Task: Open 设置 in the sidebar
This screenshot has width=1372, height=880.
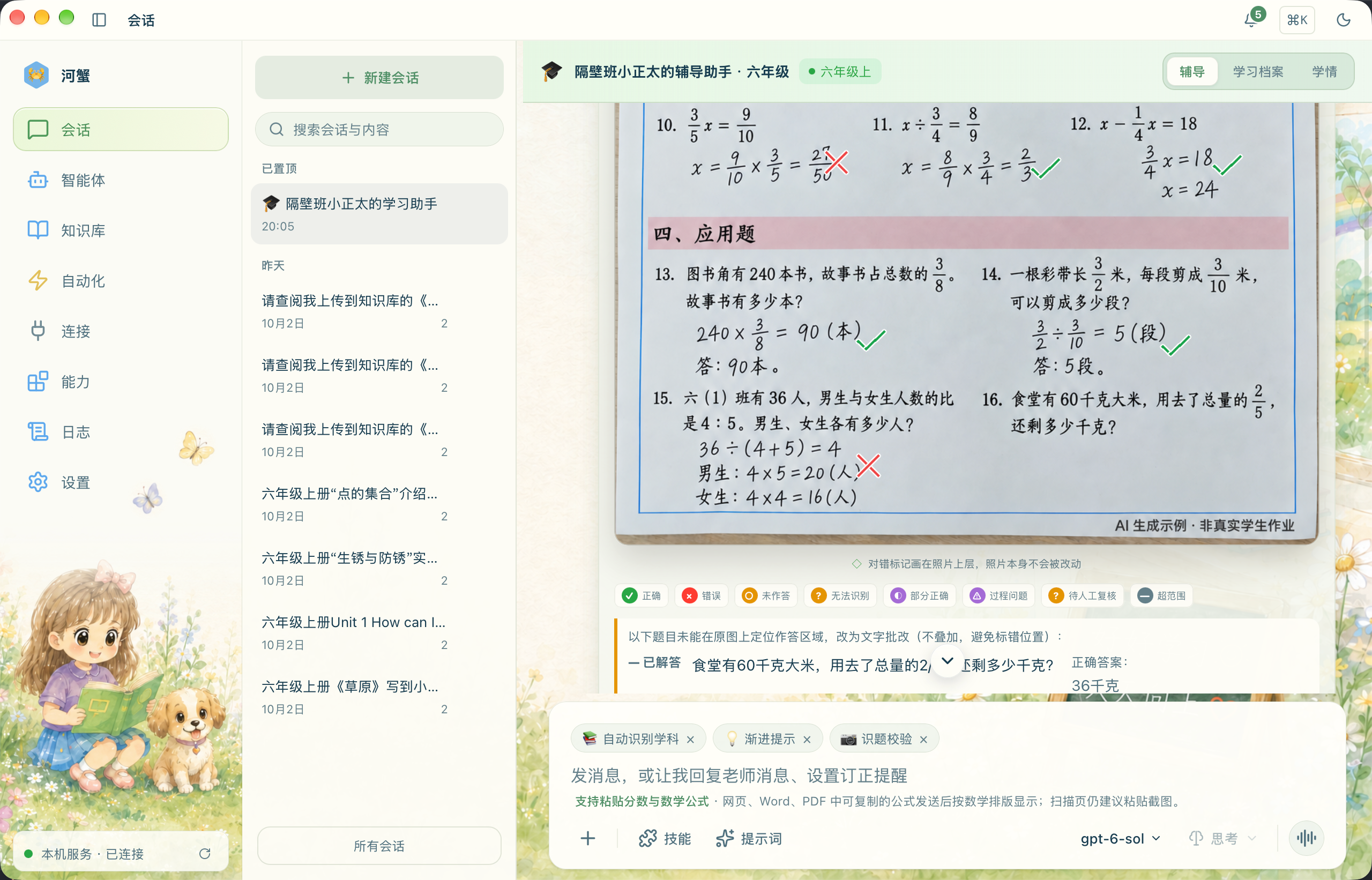Action: pos(121,482)
